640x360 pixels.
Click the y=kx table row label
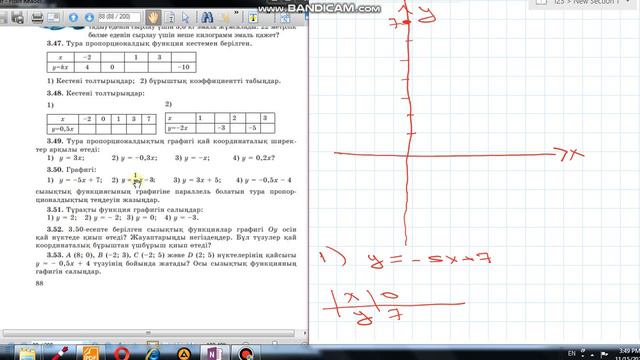(60, 67)
